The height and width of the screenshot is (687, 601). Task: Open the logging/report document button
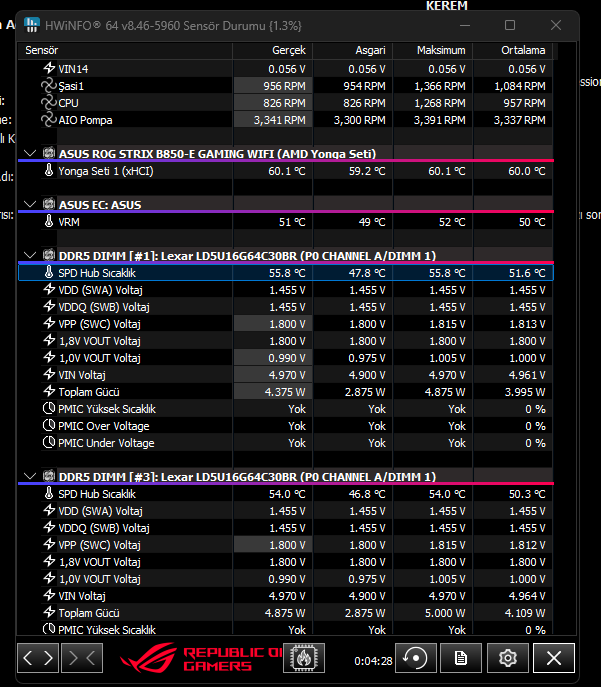click(461, 658)
